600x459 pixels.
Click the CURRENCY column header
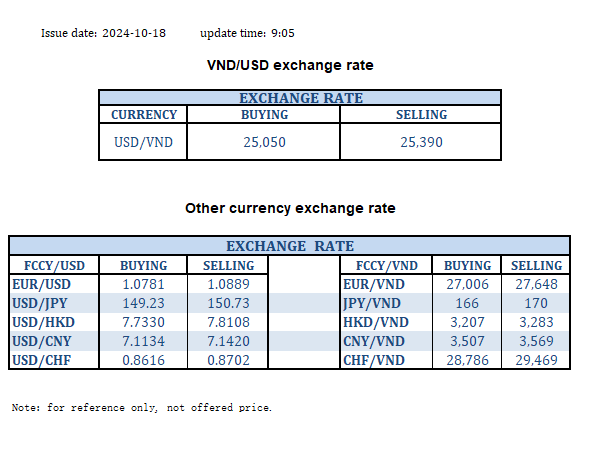coord(144,115)
